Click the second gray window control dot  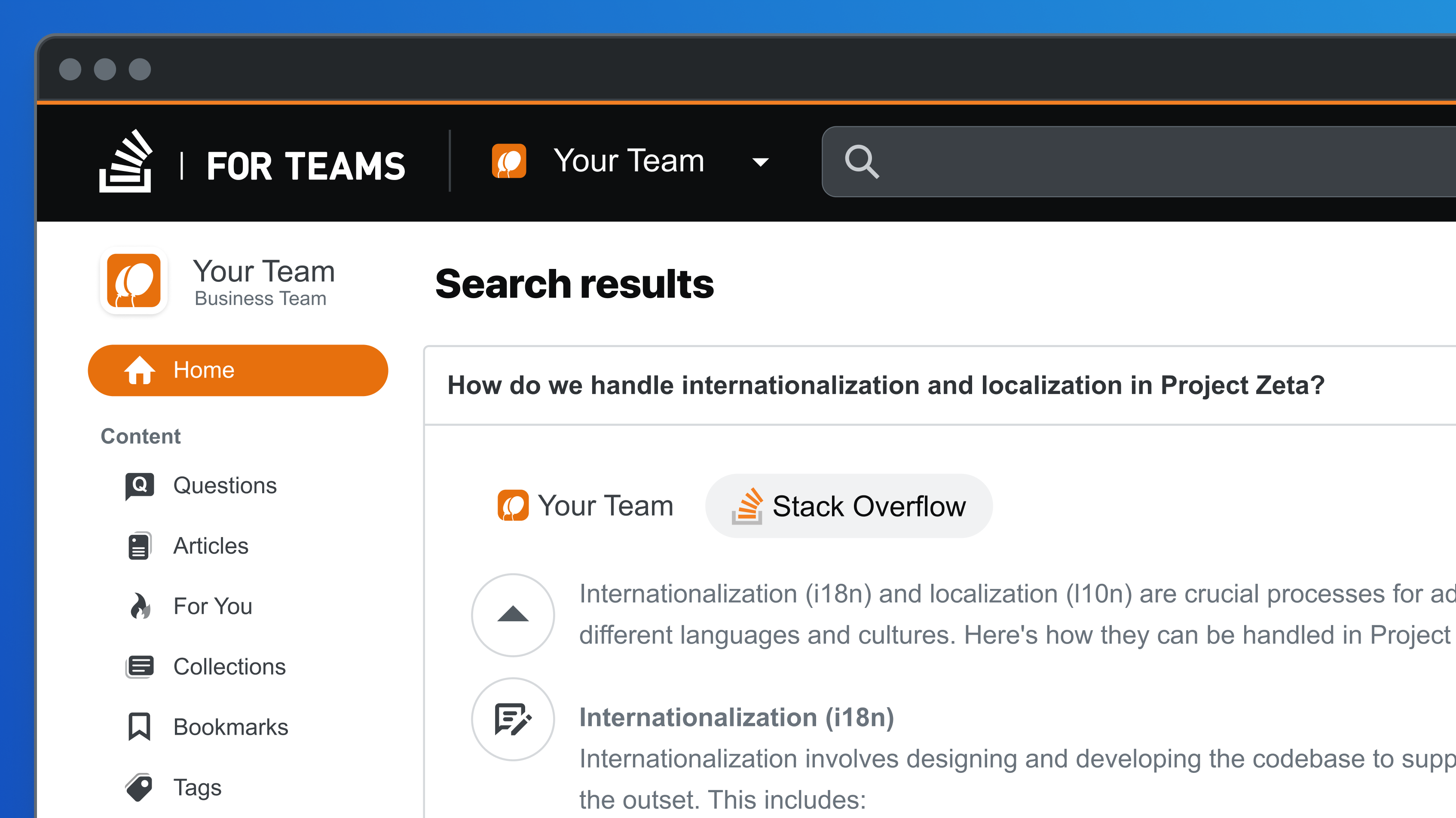tap(105, 69)
